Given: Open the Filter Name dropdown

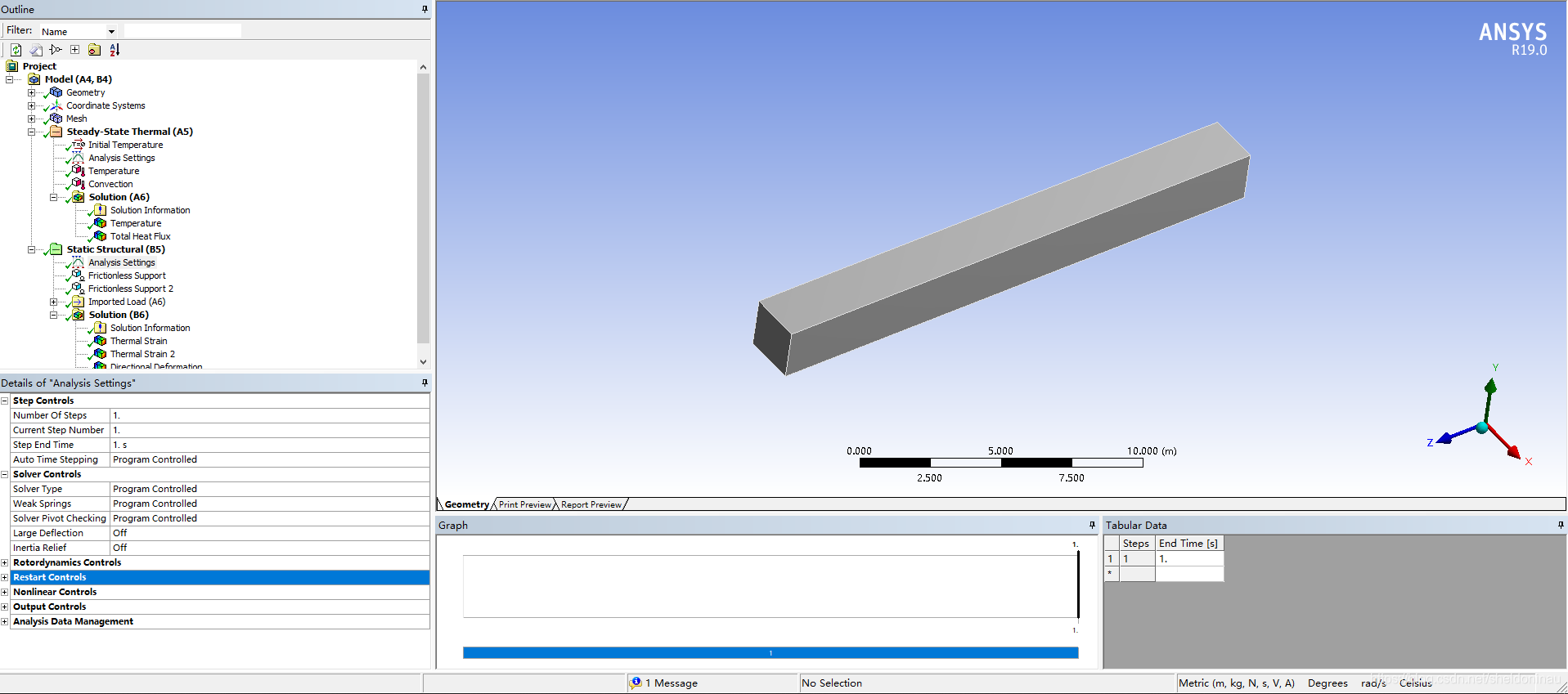Looking at the screenshot, I should [x=111, y=32].
